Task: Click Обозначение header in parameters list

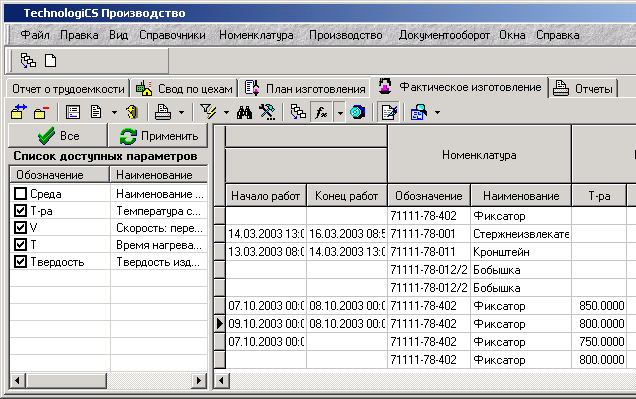Action: pos(60,175)
